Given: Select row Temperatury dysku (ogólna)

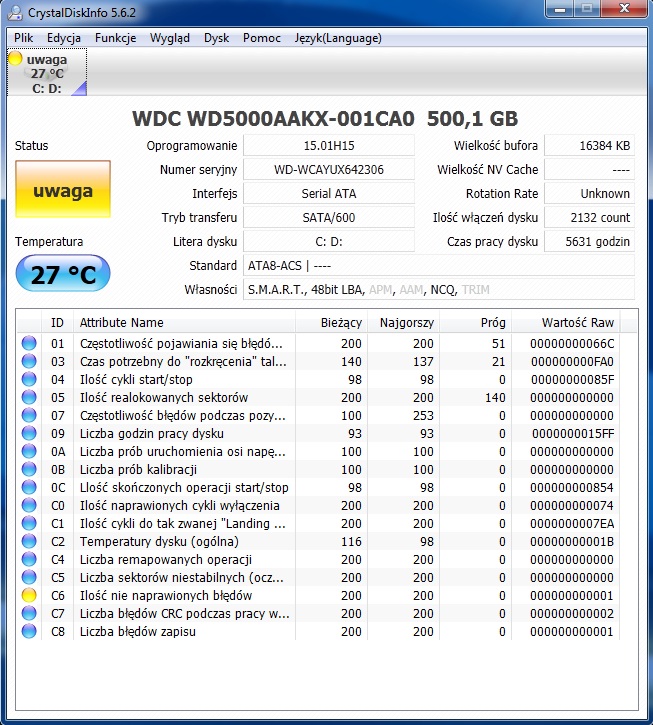Looking at the screenshot, I should click(x=319, y=541).
